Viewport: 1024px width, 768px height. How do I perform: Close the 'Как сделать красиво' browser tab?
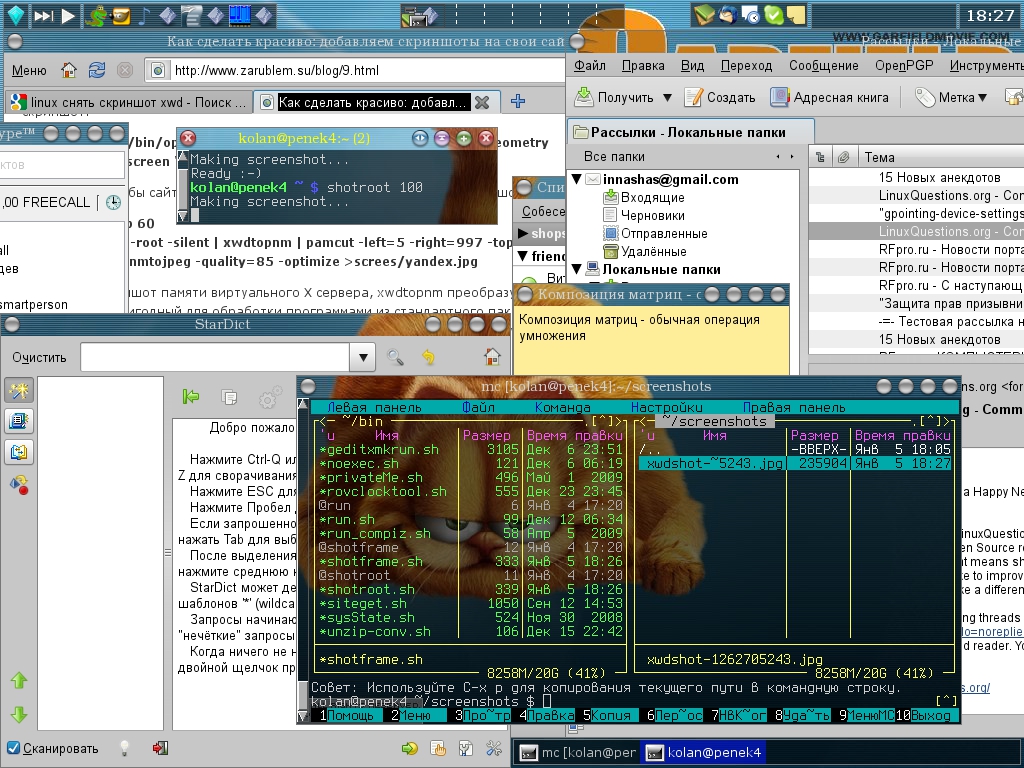[x=482, y=103]
